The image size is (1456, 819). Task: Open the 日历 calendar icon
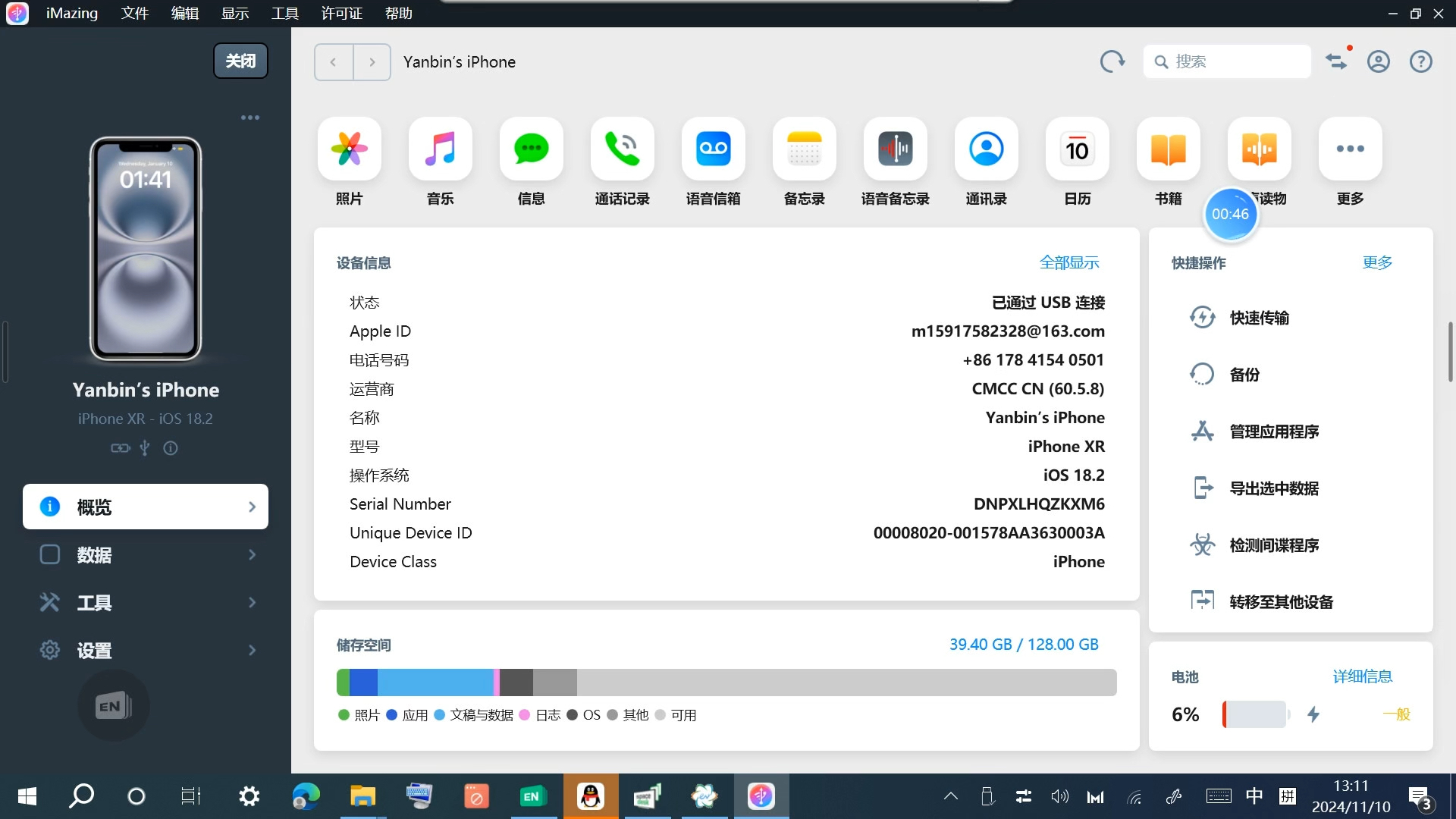1077,149
